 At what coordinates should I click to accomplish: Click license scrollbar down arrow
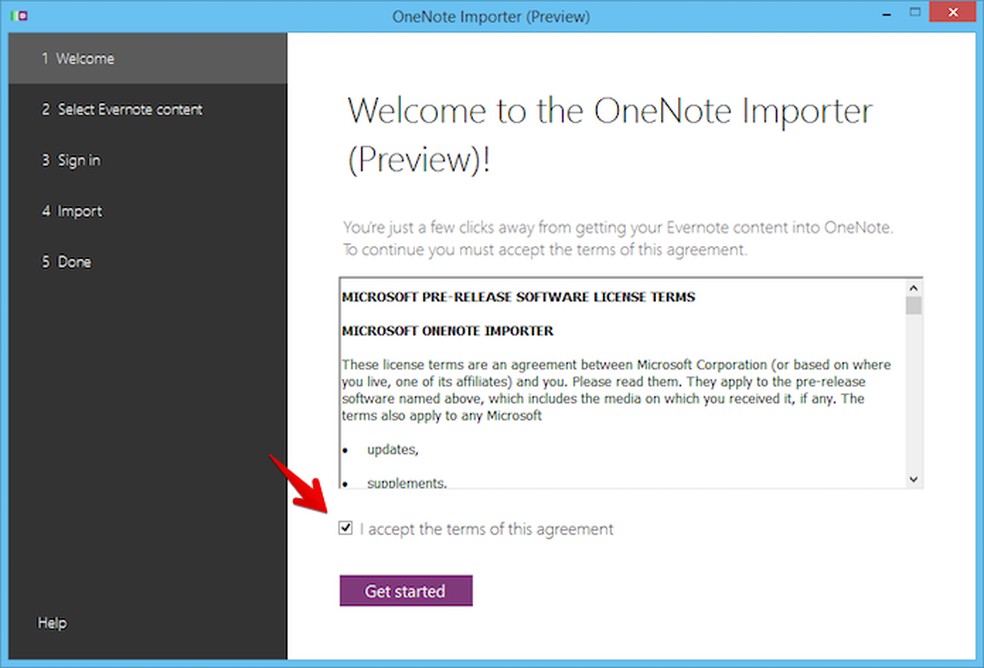(x=914, y=479)
